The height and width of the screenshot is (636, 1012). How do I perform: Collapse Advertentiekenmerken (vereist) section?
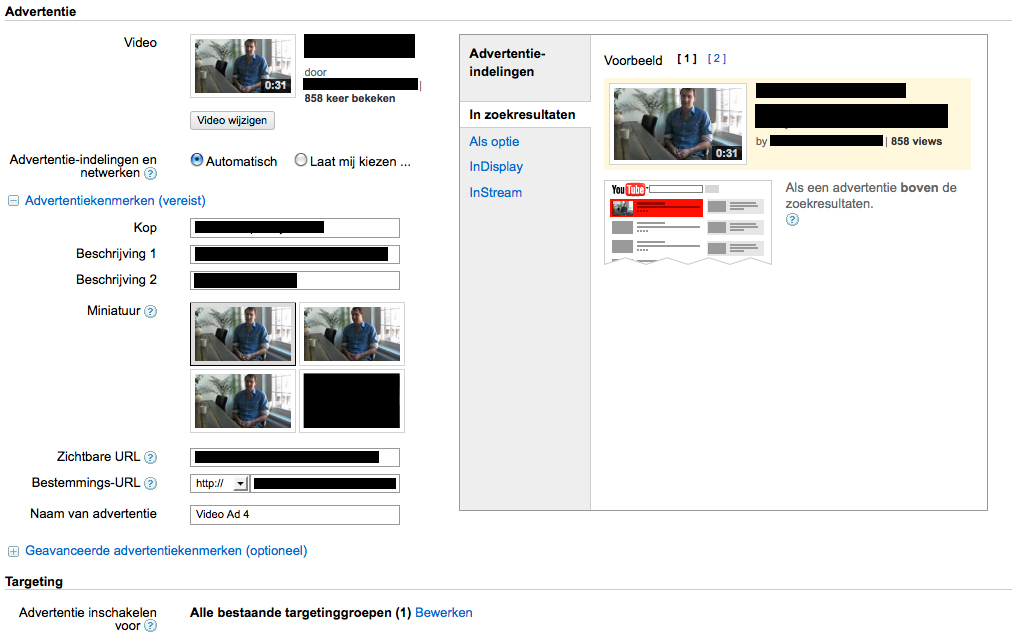tap(14, 201)
